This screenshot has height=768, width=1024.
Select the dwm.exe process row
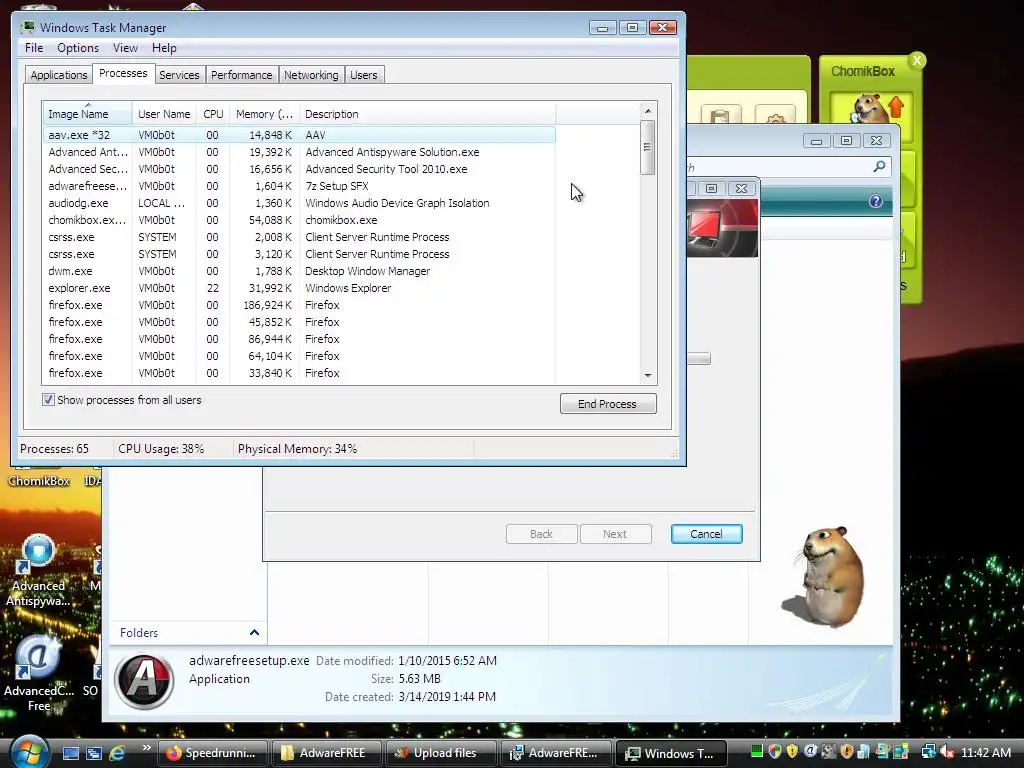coord(299,271)
